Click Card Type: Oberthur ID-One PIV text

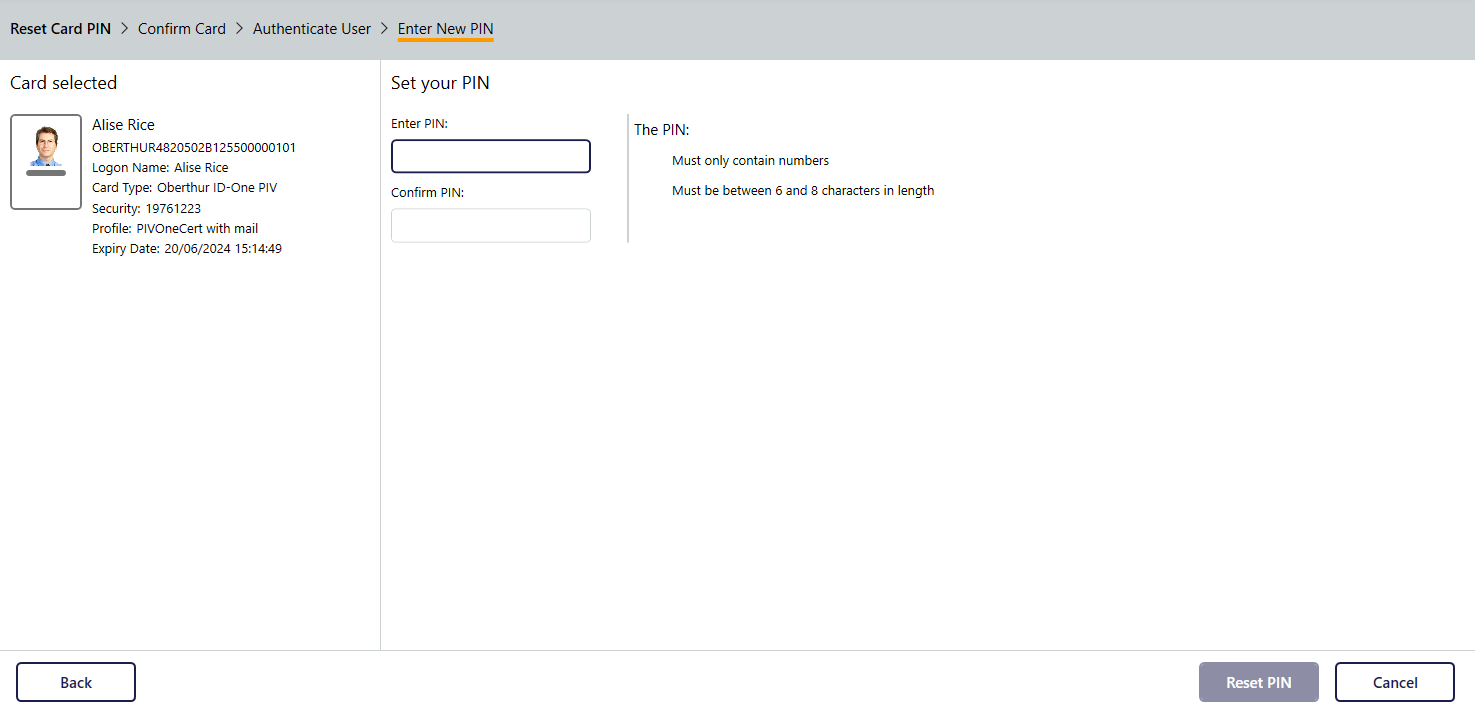[184, 188]
